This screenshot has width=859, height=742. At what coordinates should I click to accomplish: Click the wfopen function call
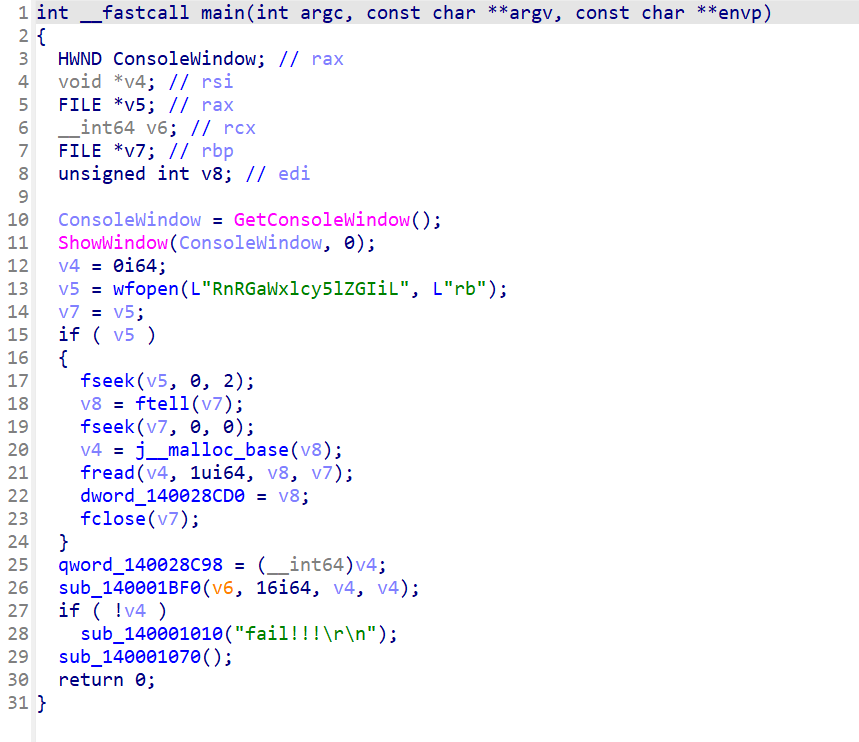click(146, 289)
